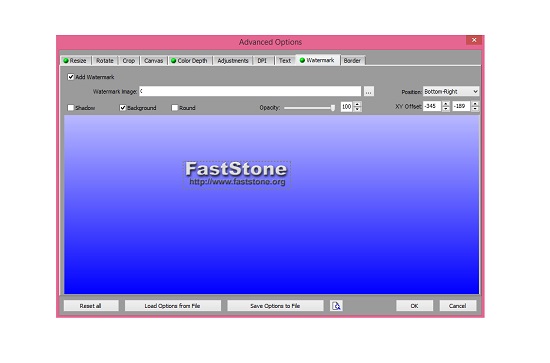Increase Y offset with up arrow
Screen dimensions: 550x363
point(475,104)
